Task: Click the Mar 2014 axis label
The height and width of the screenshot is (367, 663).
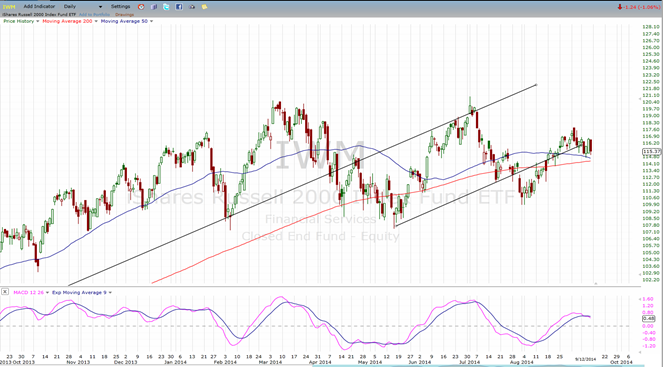Action: [270, 362]
